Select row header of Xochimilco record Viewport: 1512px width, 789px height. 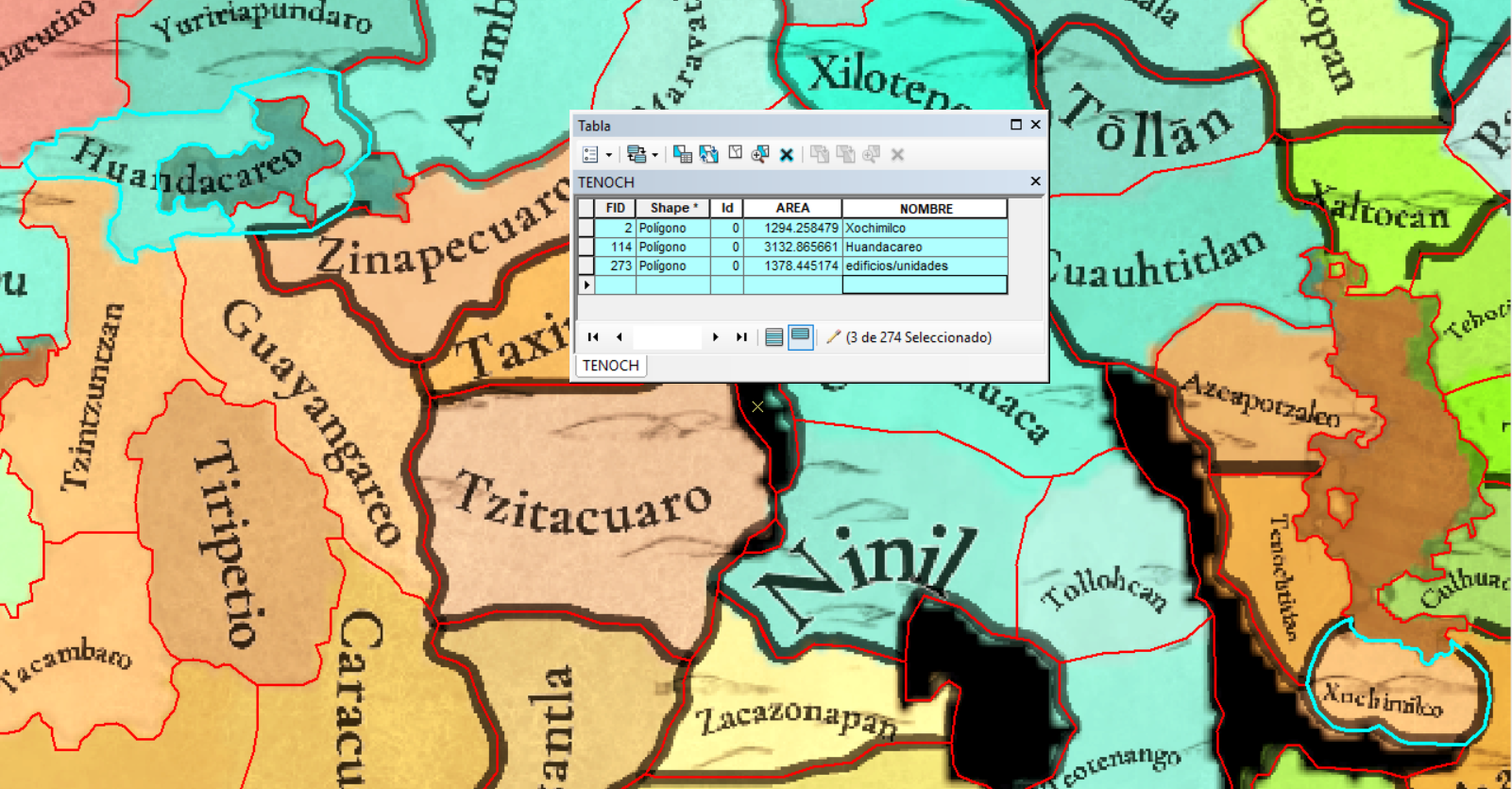tap(586, 228)
